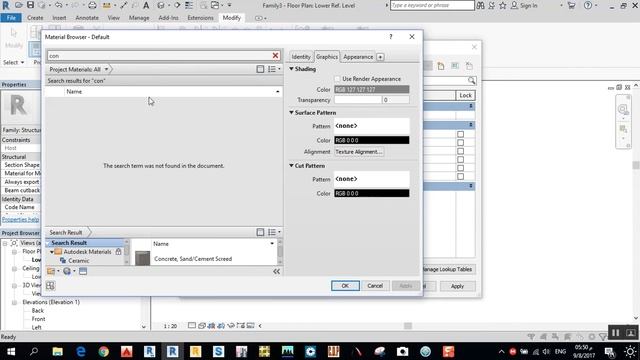This screenshot has width=640, height=360.
Task: Click the favorites star icon in title bar
Action: tap(503, 5)
